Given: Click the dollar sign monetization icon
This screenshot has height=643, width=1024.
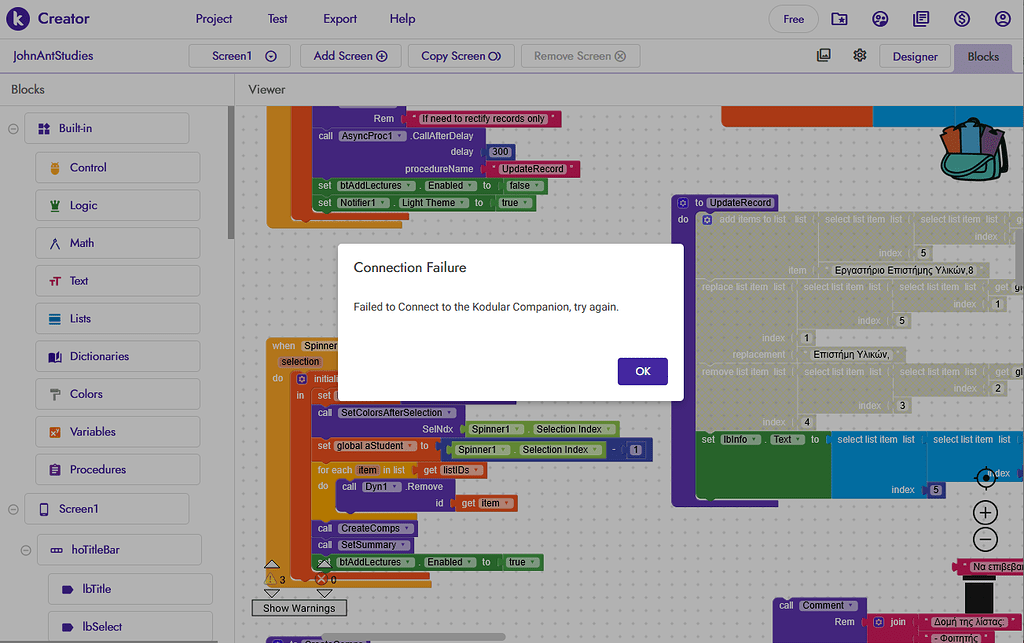Looking at the screenshot, I should [x=961, y=19].
